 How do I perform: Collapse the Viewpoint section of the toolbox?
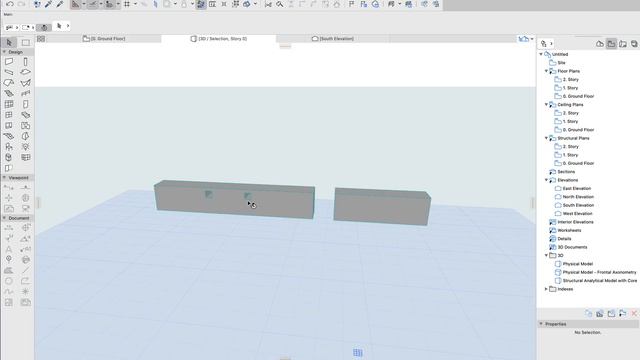pyautogui.click(x=4, y=178)
